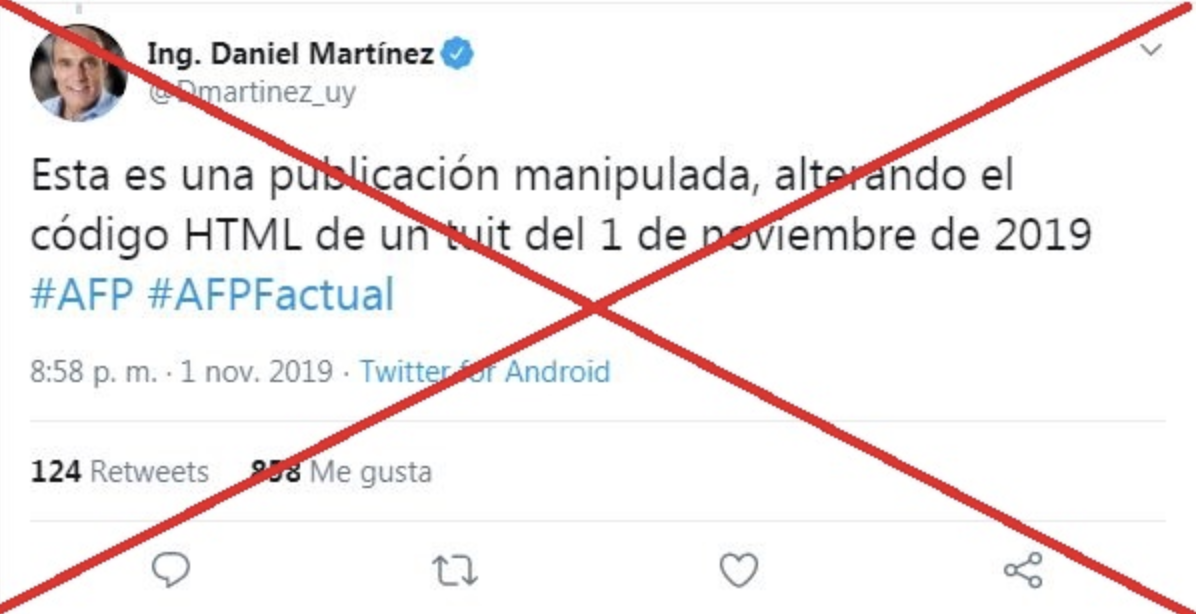Retweet using the circular arrows icon
Screen dimensions: 1196x614
click(455, 571)
